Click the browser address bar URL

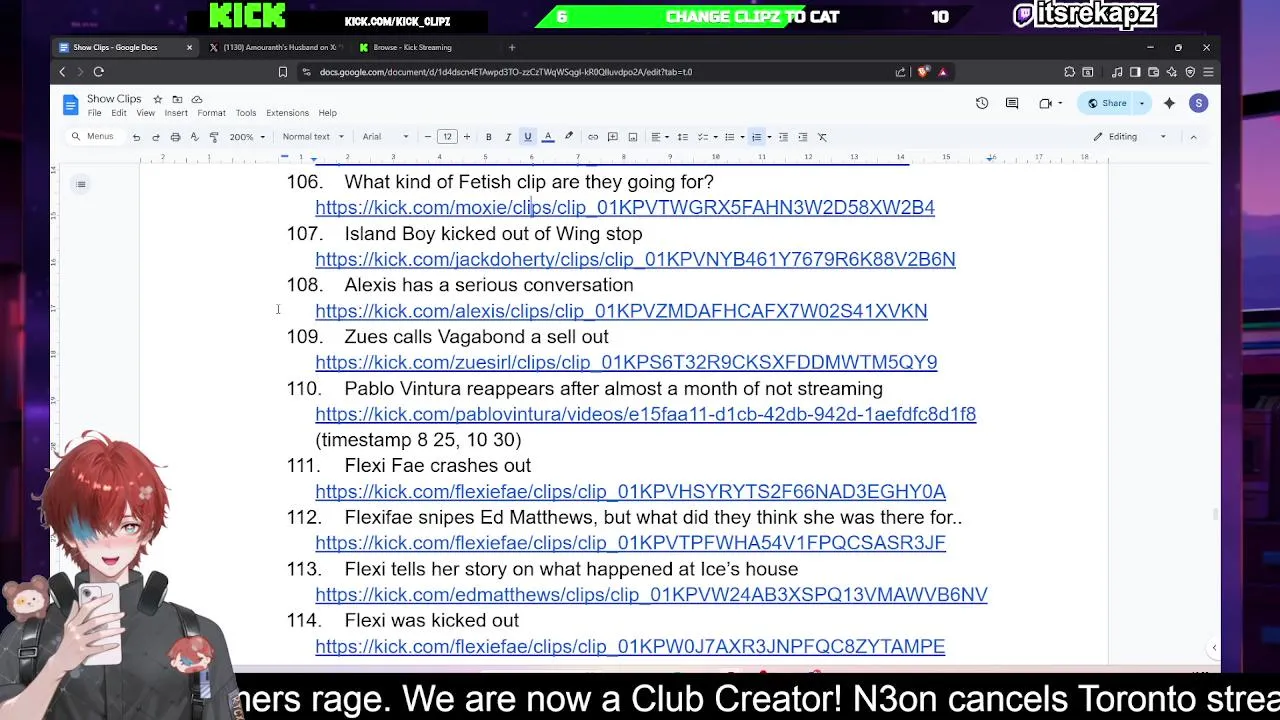tap(505, 72)
